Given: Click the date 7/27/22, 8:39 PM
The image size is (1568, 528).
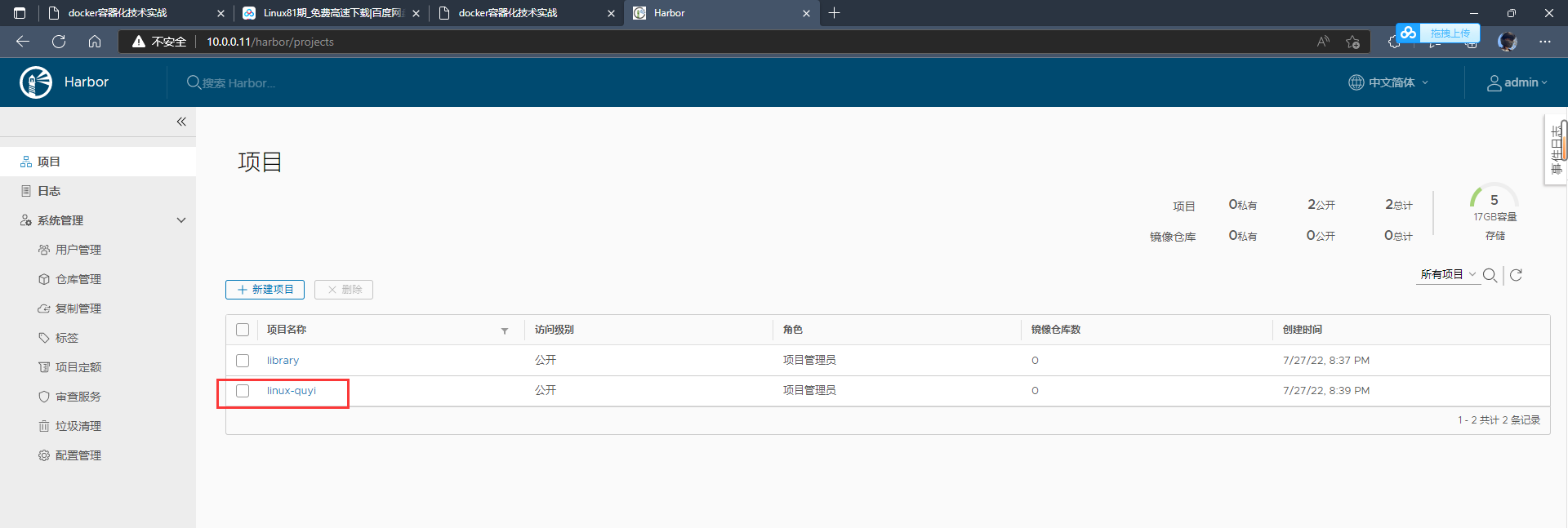Looking at the screenshot, I should pyautogui.click(x=1326, y=391).
